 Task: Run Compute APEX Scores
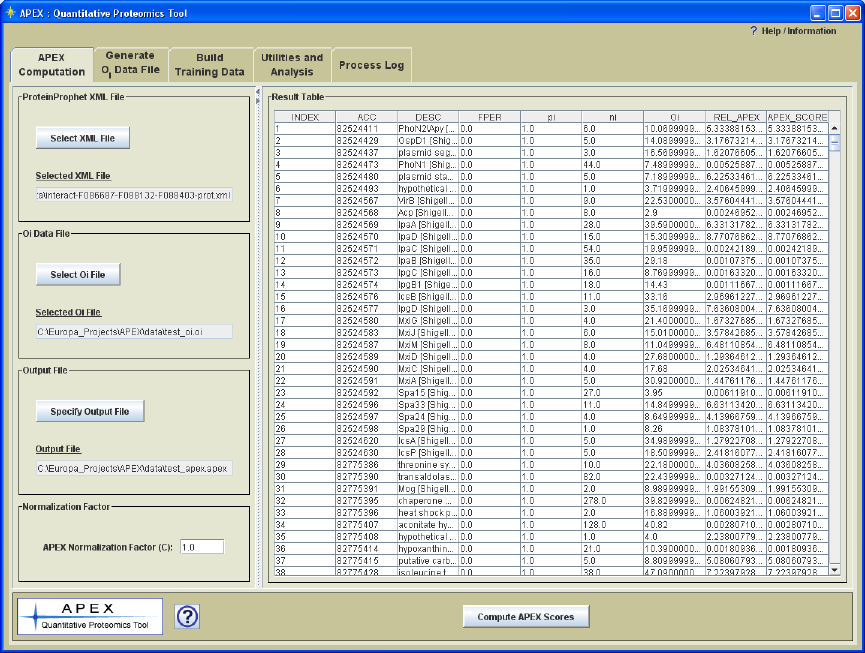pos(526,616)
